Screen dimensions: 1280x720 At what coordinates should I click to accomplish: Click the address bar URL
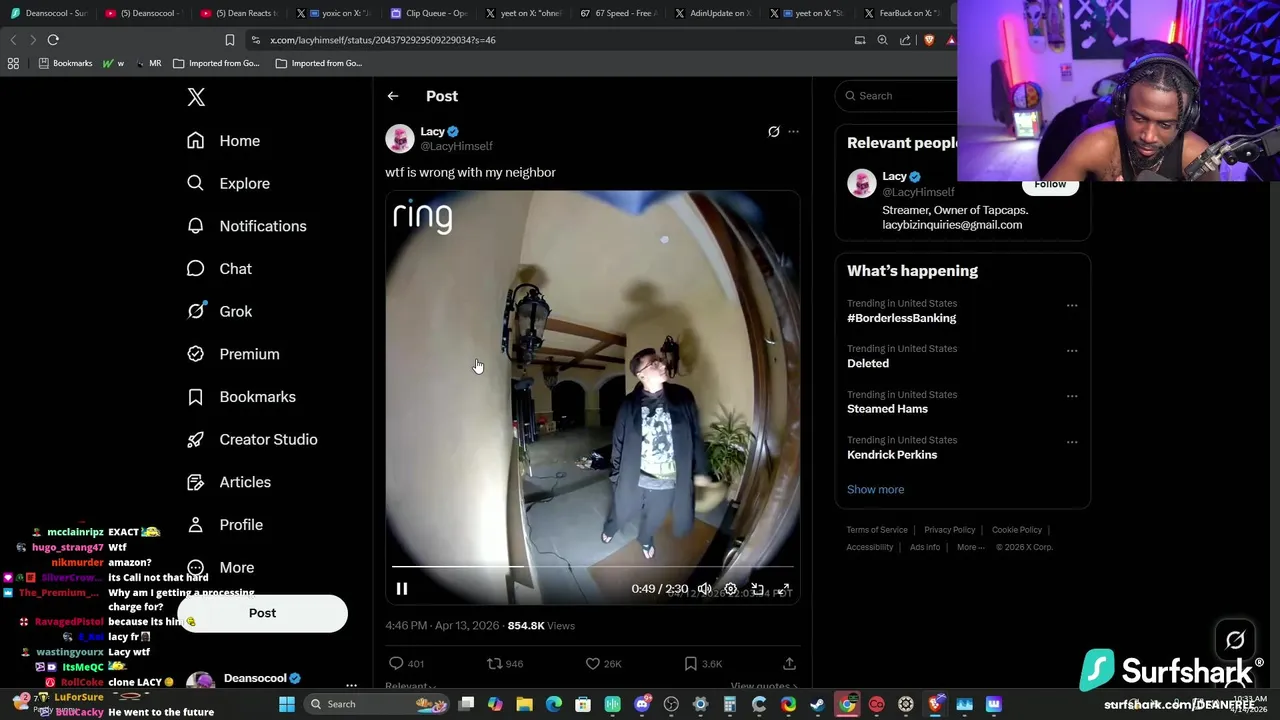click(x=383, y=40)
